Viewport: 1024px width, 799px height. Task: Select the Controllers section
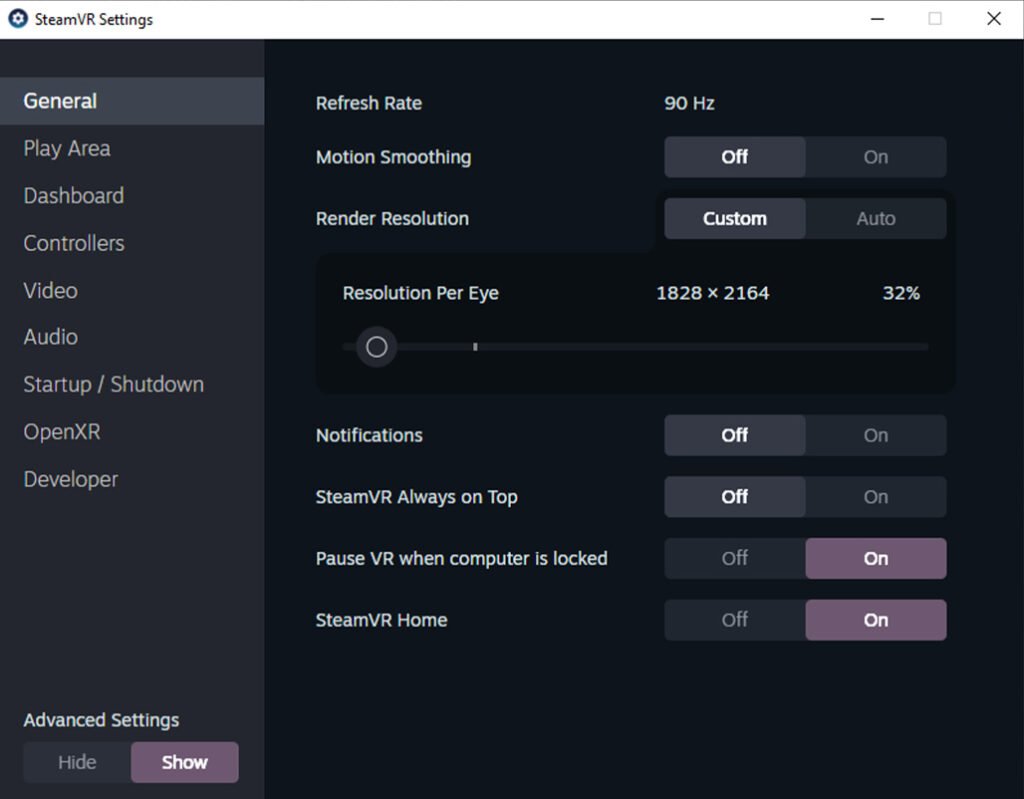point(74,243)
